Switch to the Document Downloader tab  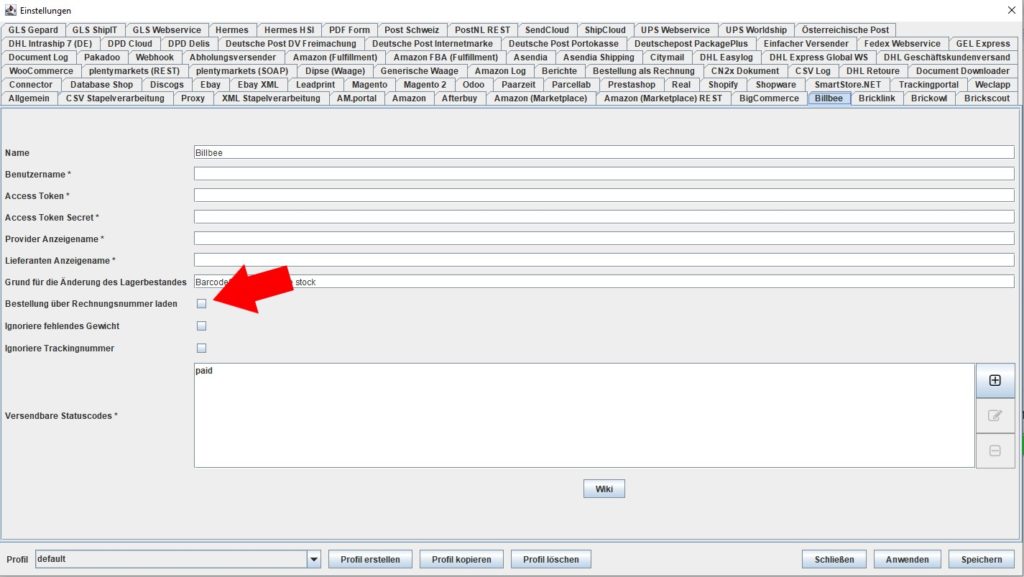[963, 70]
